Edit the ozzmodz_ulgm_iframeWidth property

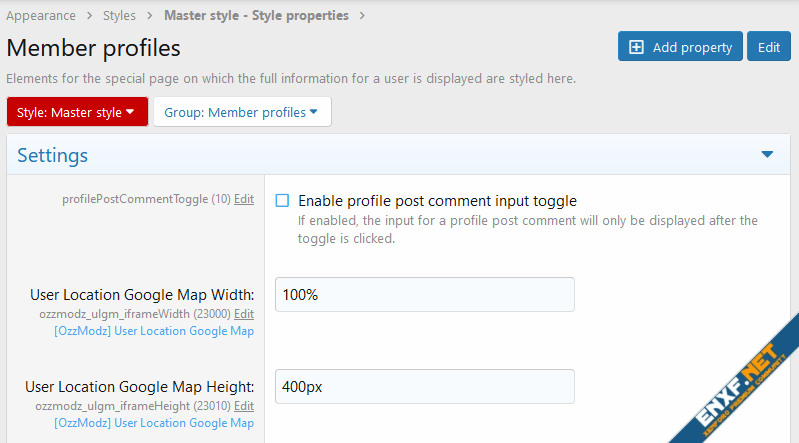click(x=243, y=313)
